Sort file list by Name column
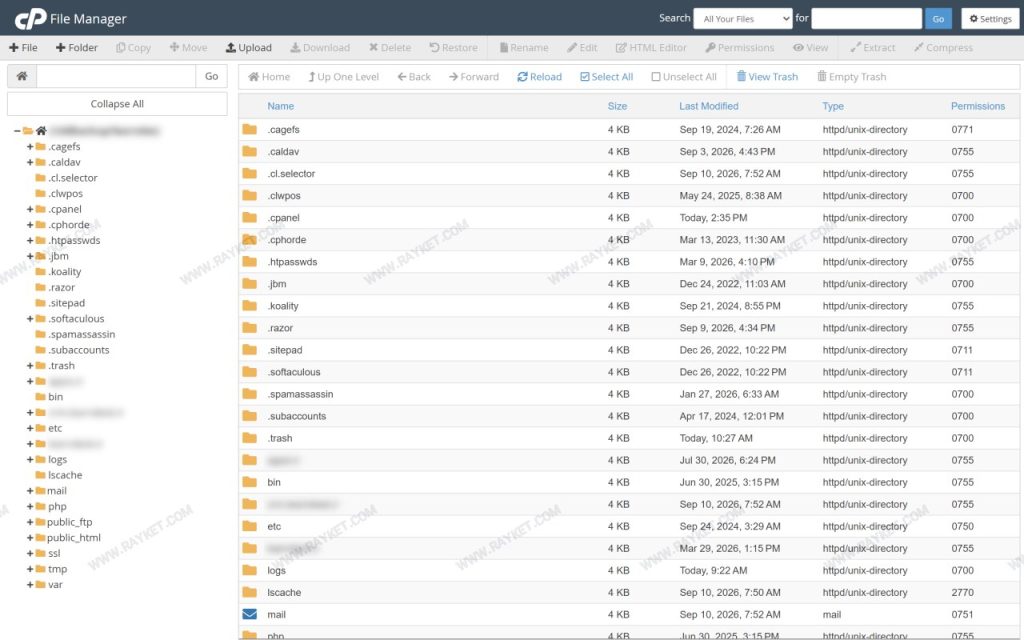 pos(280,106)
